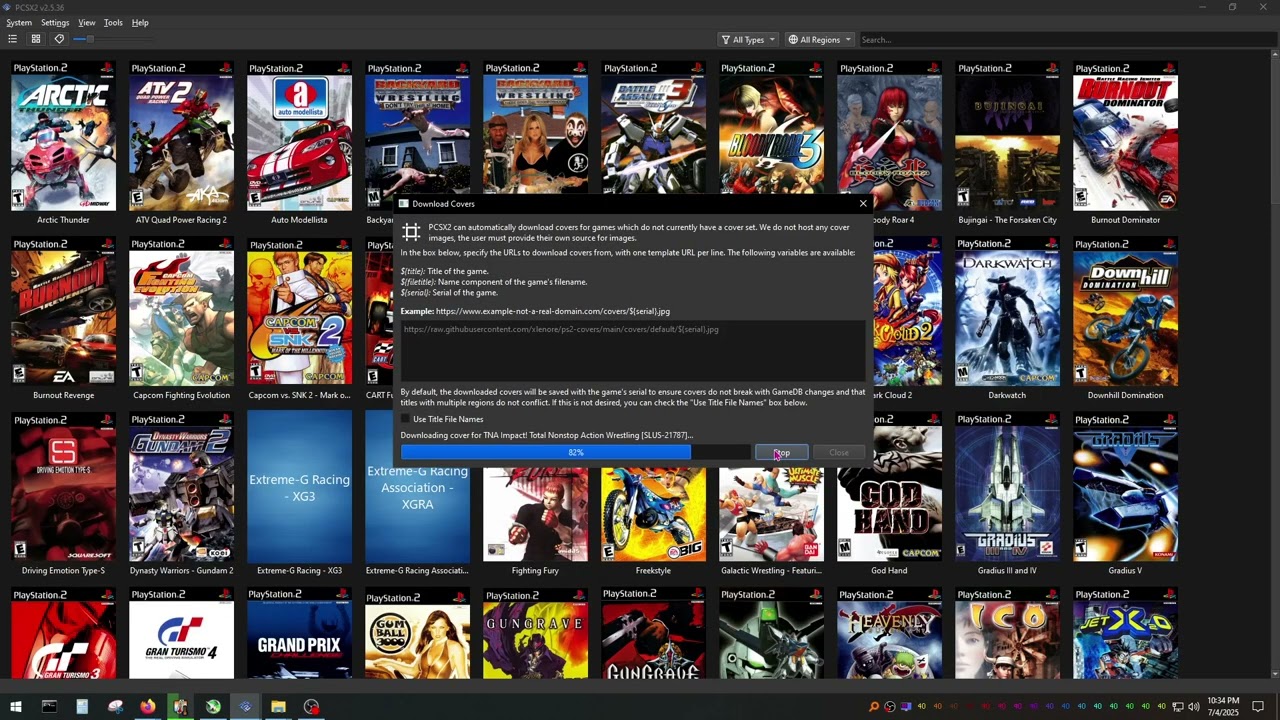Toggle cover titles tag icon
This screenshot has width=1280, height=720.
point(59,39)
